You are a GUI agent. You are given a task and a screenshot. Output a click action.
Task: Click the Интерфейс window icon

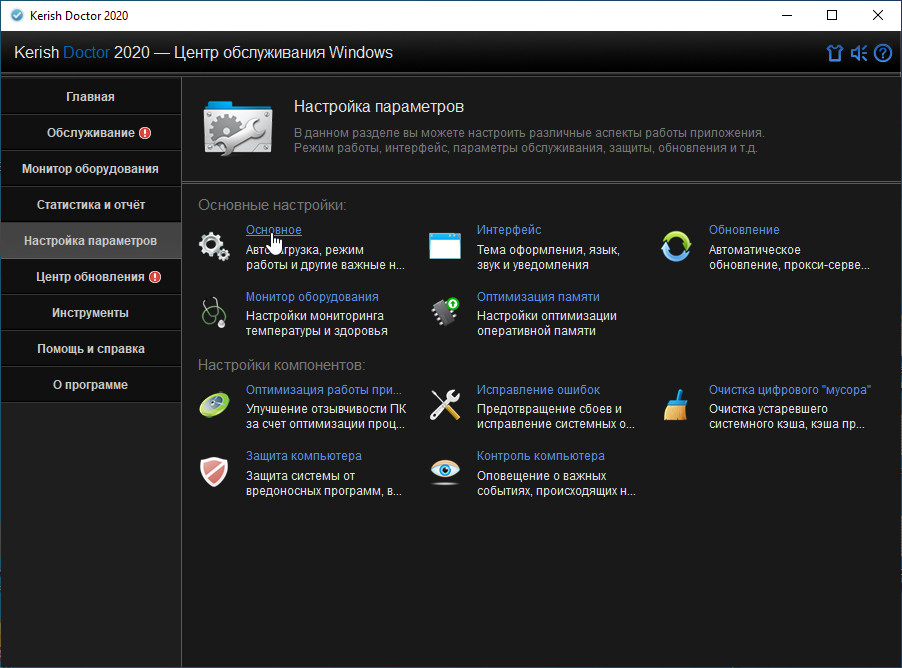[x=445, y=246]
